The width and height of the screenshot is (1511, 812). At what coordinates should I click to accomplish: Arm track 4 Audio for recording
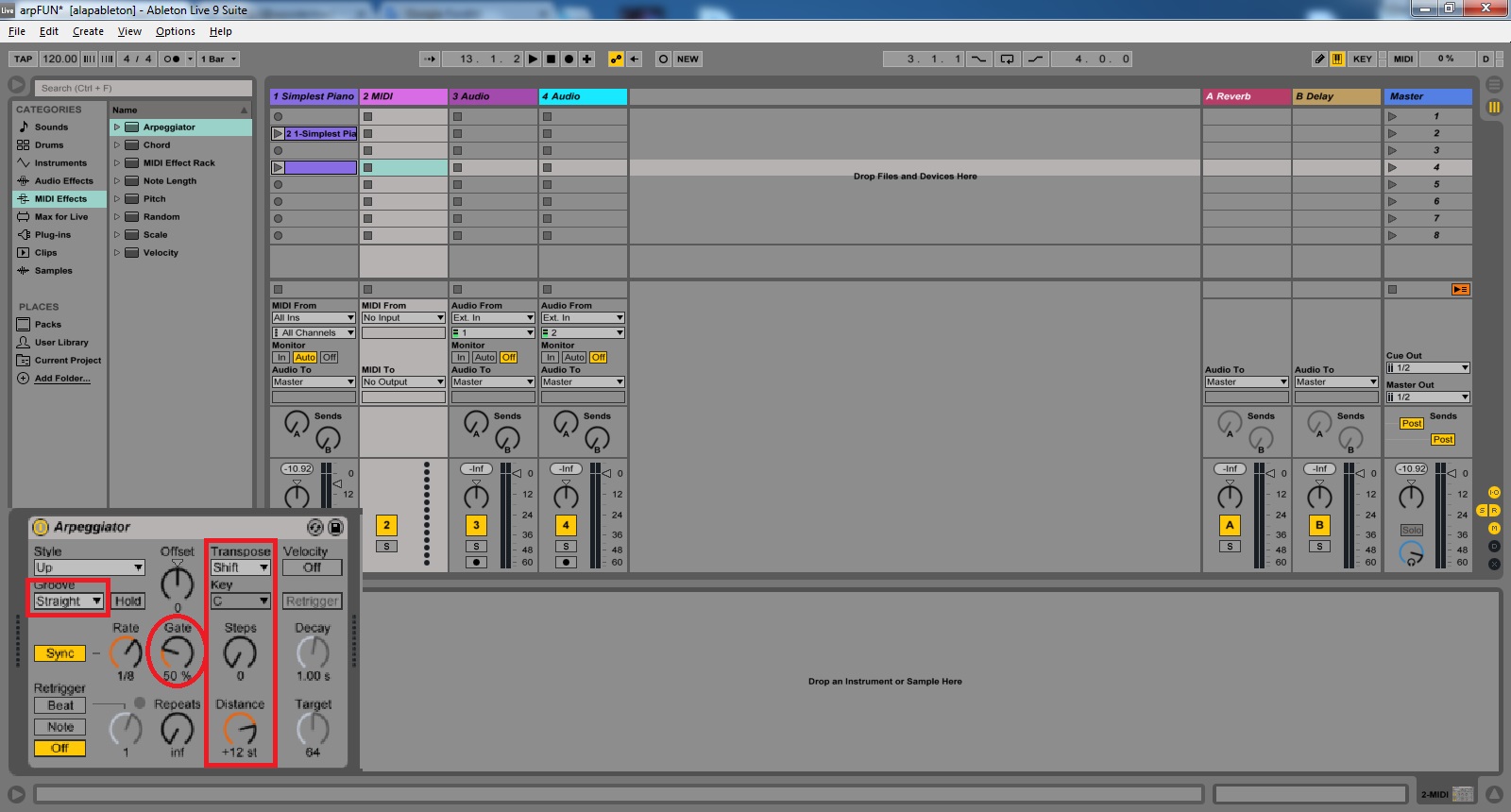[x=566, y=562]
